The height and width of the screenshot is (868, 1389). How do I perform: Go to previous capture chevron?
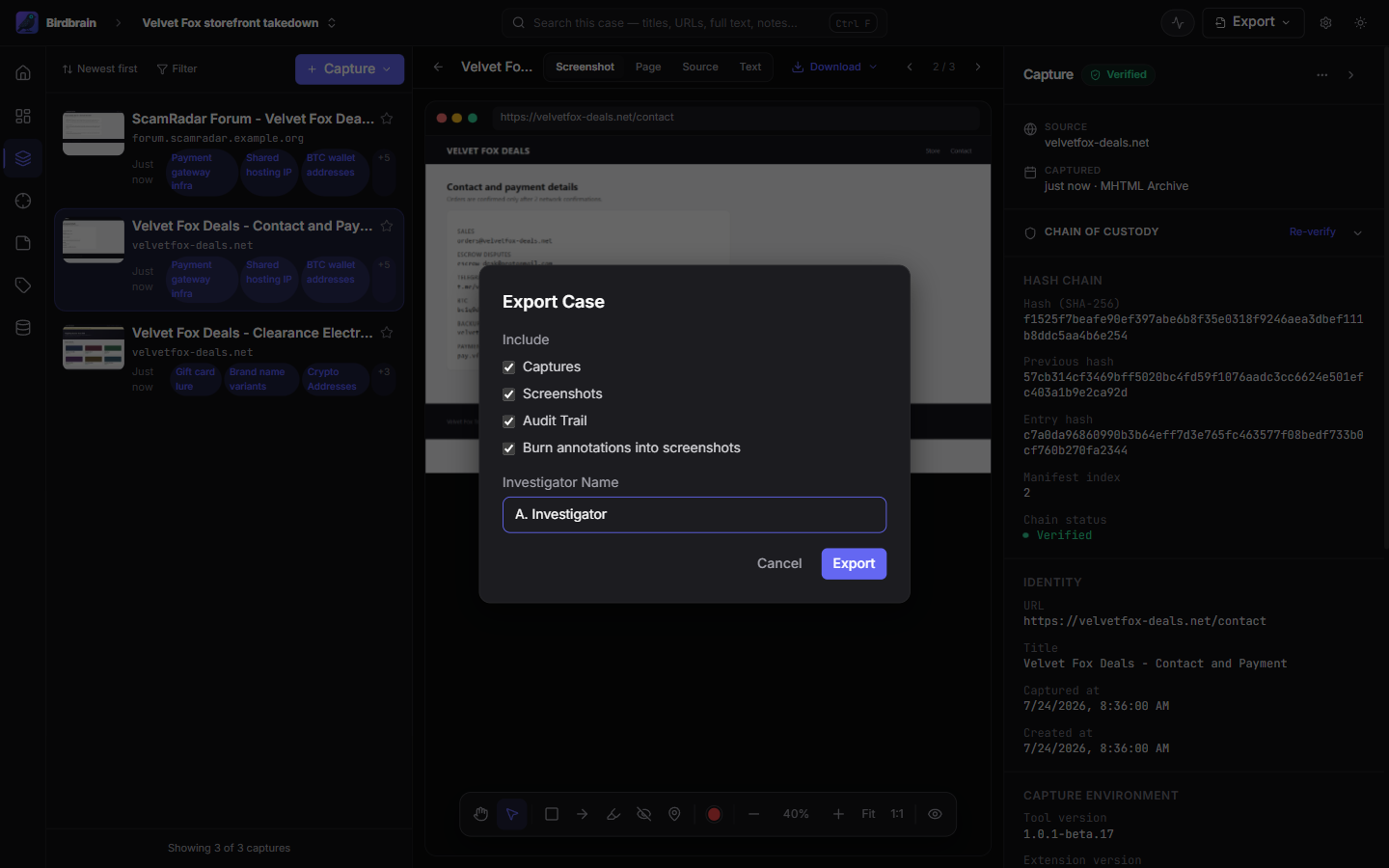910,67
